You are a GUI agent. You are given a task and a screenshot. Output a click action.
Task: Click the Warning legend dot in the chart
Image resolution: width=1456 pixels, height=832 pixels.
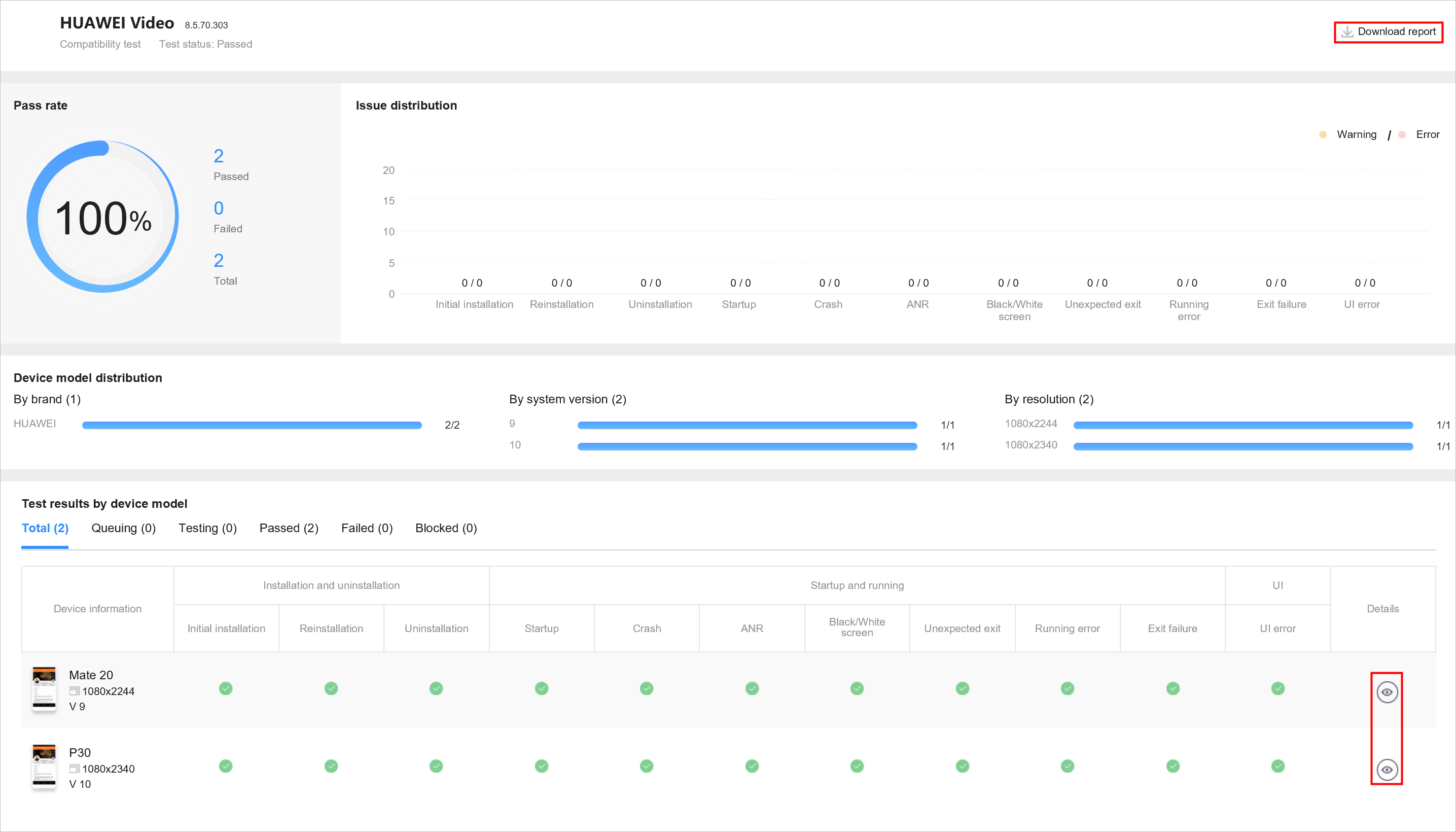pyautogui.click(x=1322, y=135)
